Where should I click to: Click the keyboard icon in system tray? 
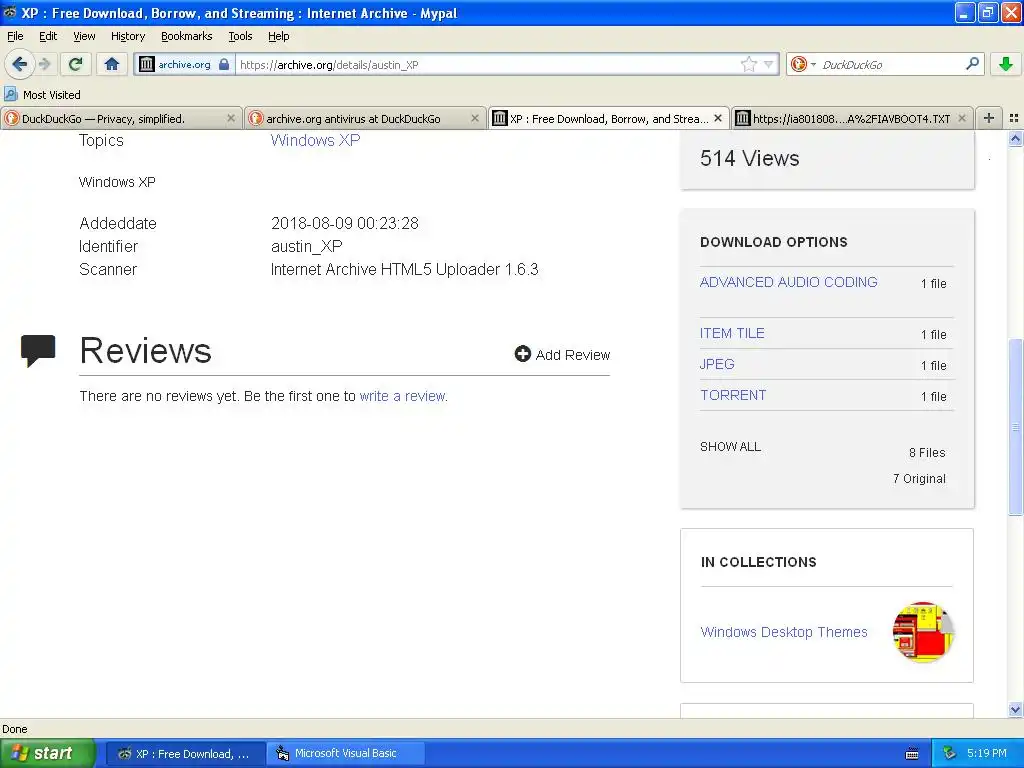click(x=912, y=754)
